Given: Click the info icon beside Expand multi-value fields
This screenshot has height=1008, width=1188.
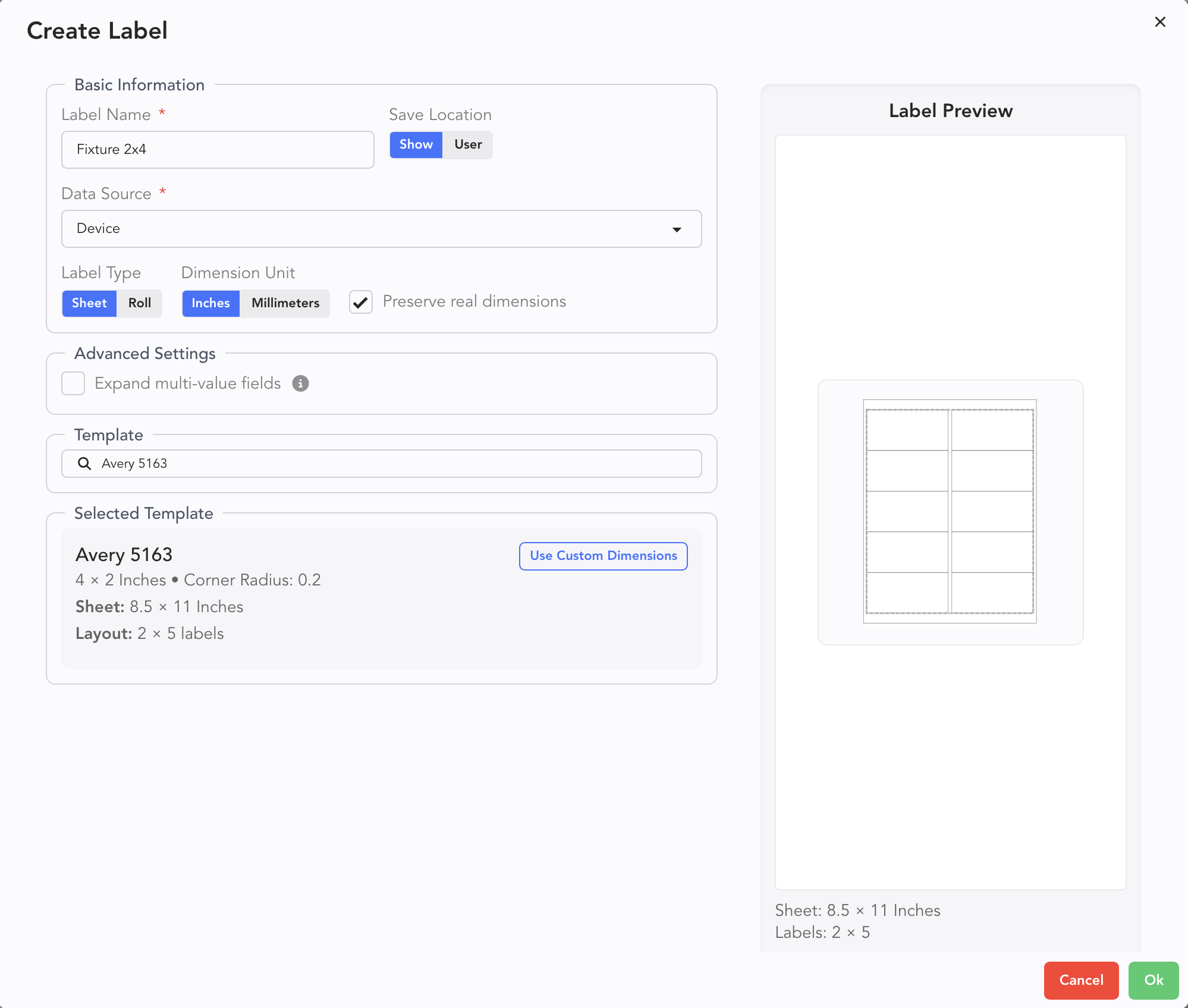Looking at the screenshot, I should pos(300,384).
